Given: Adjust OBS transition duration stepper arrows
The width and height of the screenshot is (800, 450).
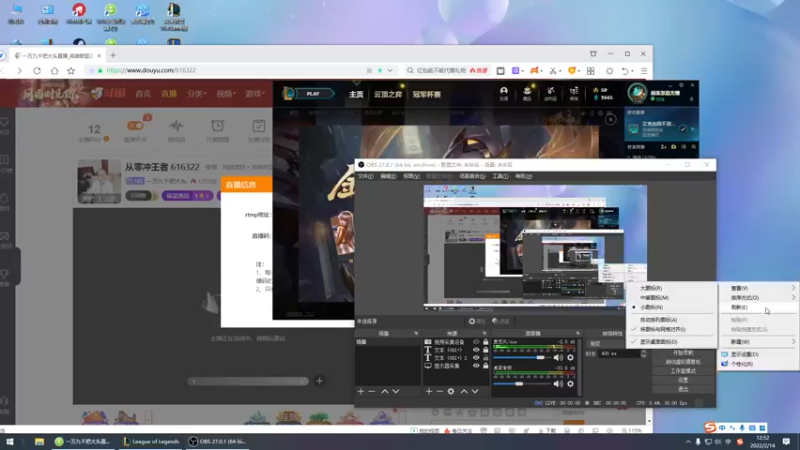Looking at the screenshot, I should 643,353.
